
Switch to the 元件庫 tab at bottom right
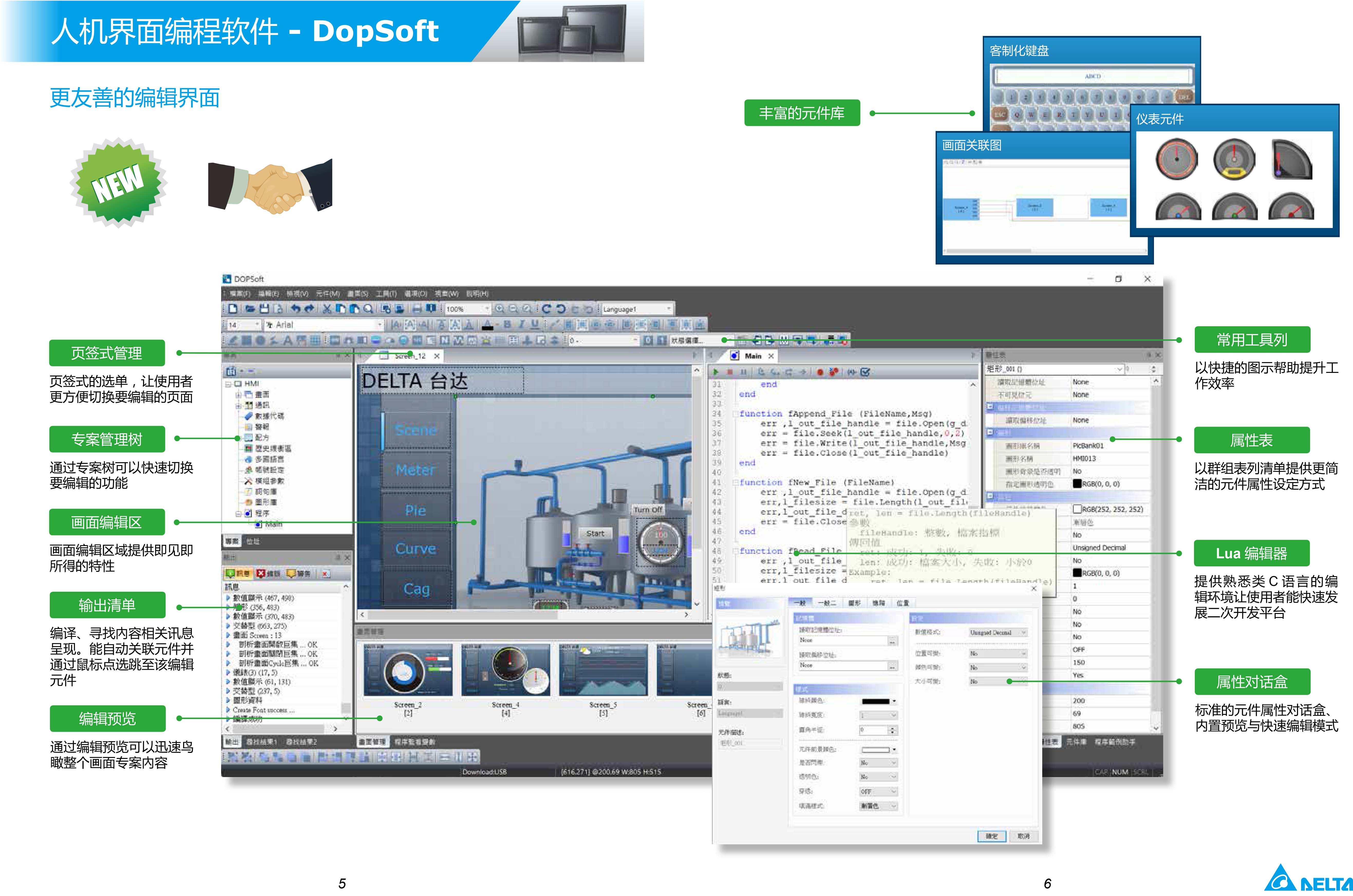1076,742
